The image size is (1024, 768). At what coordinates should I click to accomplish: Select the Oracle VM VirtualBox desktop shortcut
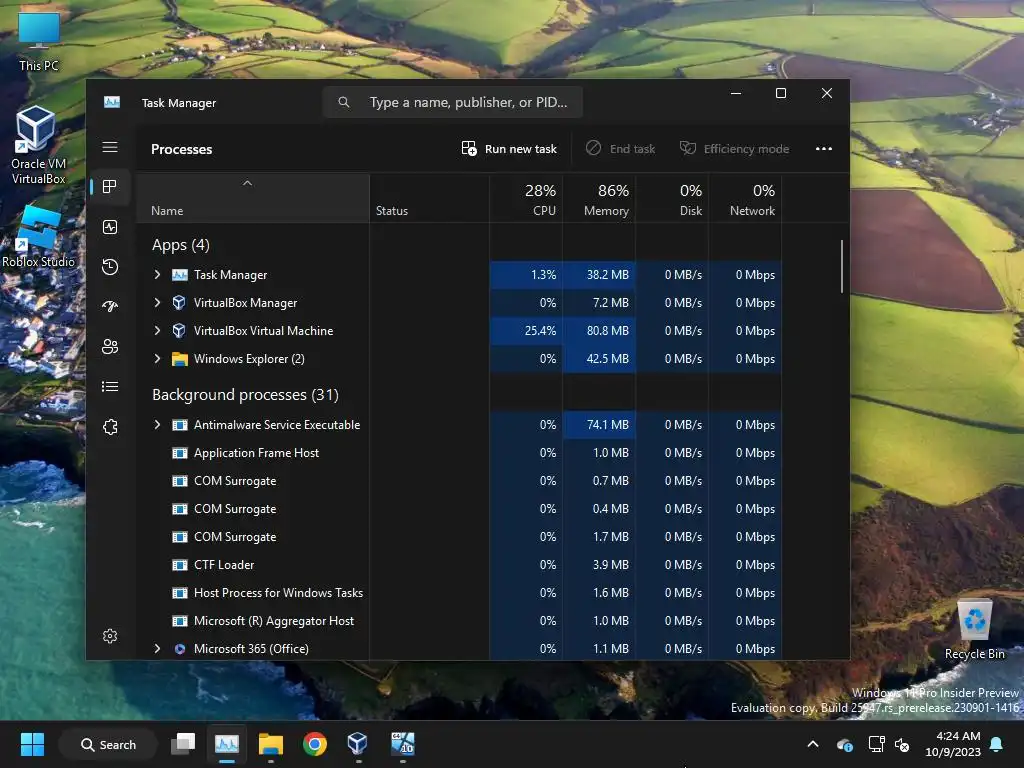pos(38,145)
